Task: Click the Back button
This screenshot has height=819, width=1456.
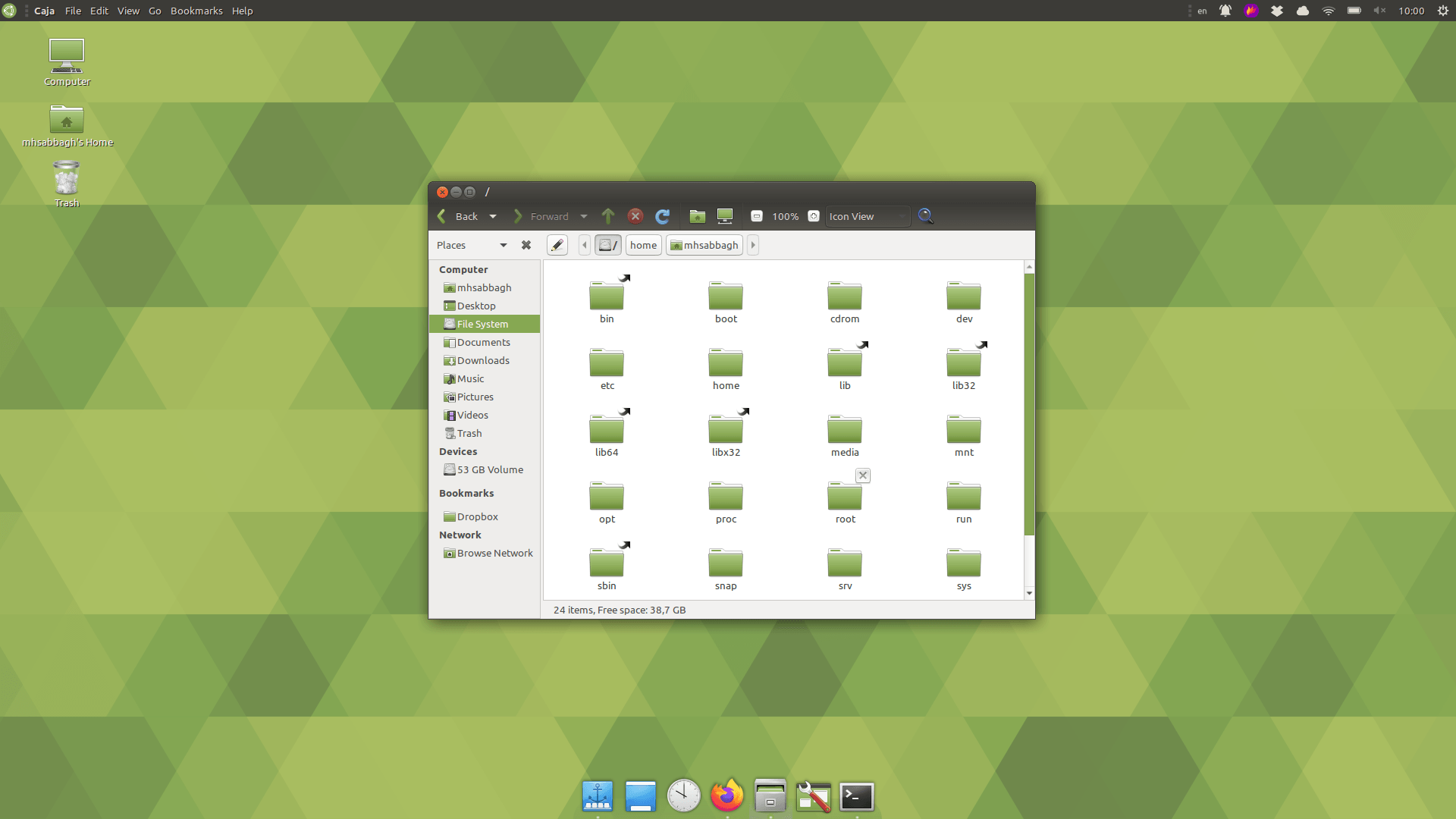Action: pos(459,217)
